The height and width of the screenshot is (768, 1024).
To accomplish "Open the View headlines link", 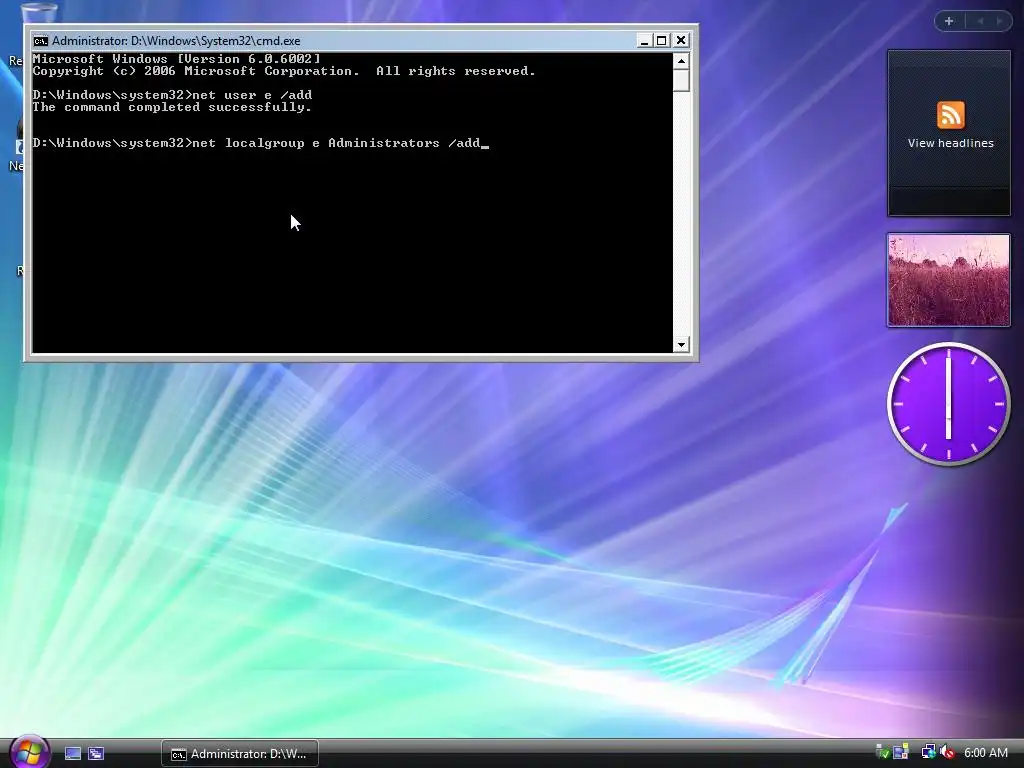I will click(950, 143).
